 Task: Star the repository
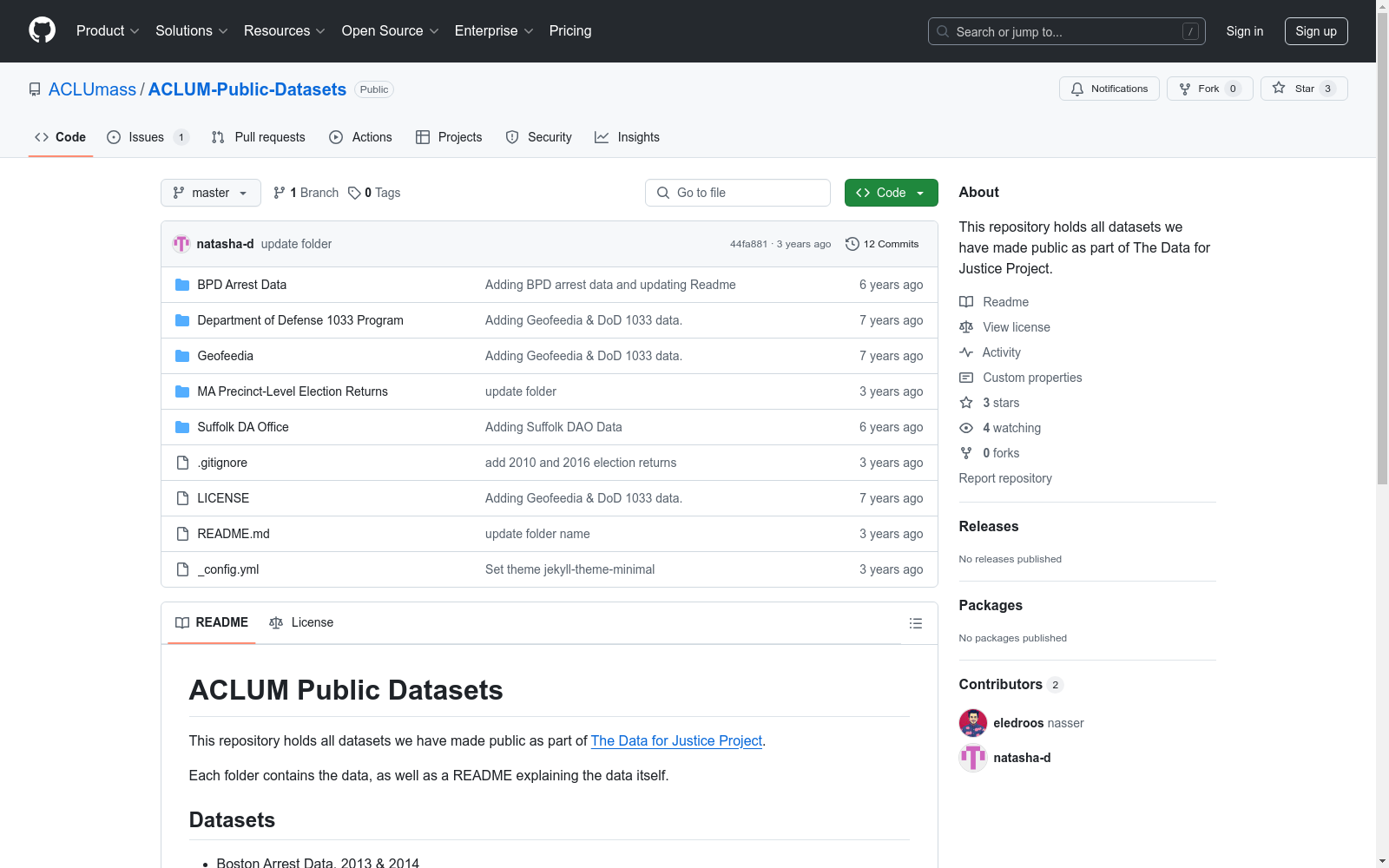(x=1303, y=89)
